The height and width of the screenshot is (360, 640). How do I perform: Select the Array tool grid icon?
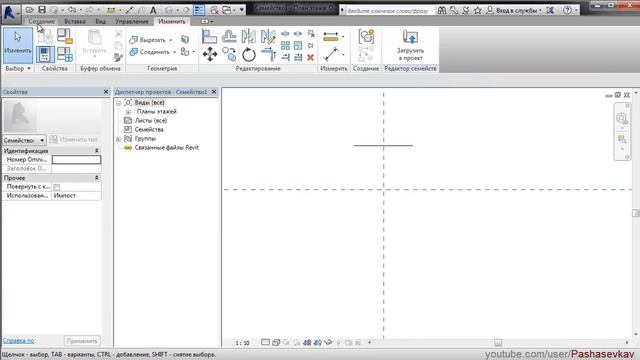(x=285, y=45)
